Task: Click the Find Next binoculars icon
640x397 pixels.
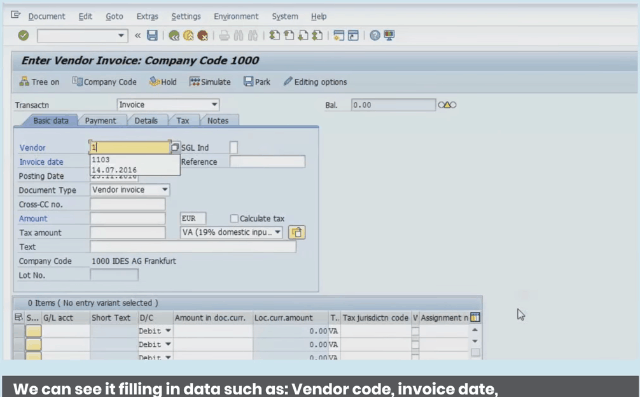Action: click(253, 36)
